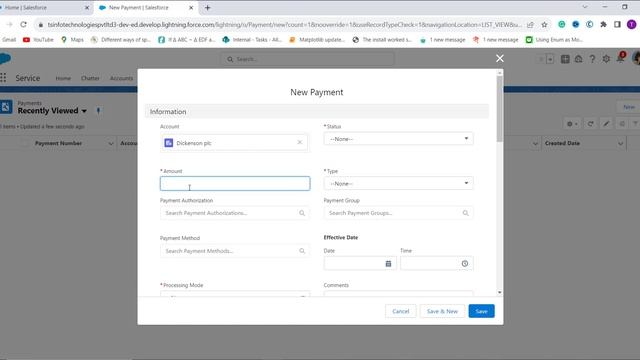Screen dimensions: 640x360
Task: Open list view controls gear
Action: pyautogui.click(x=572, y=124)
